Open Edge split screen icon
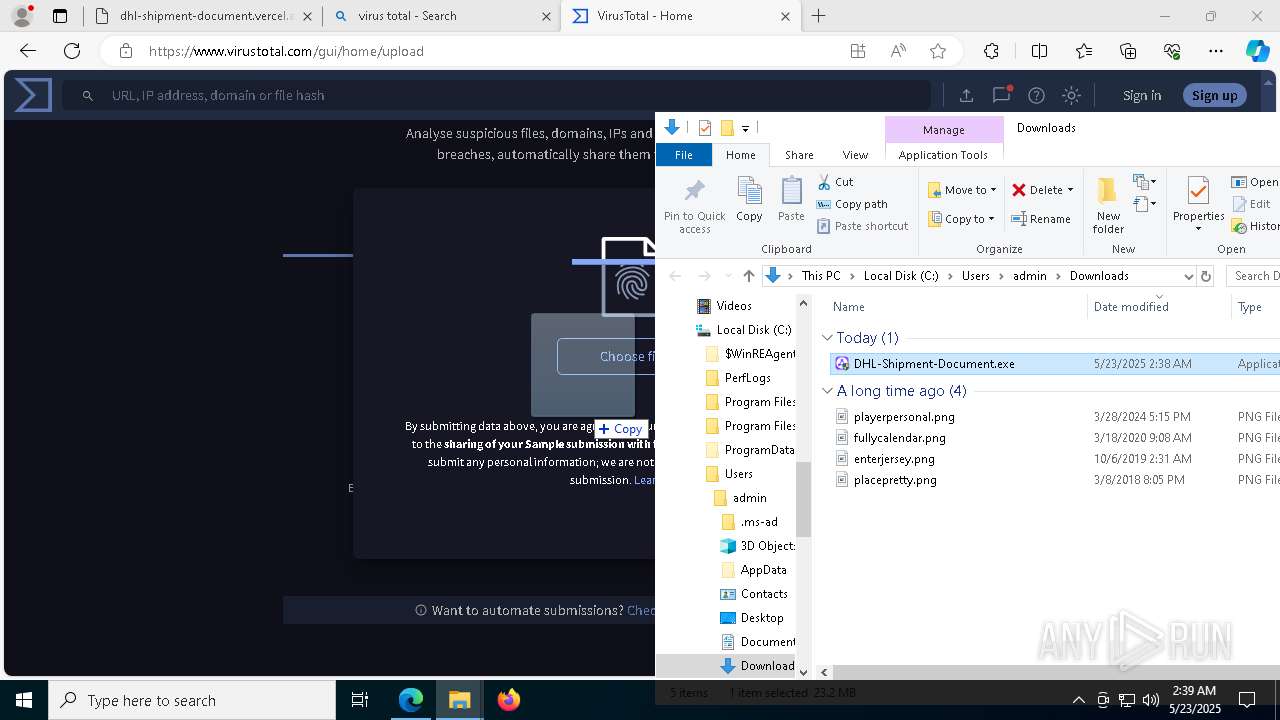Viewport: 1280px width, 720px height. 1039,51
